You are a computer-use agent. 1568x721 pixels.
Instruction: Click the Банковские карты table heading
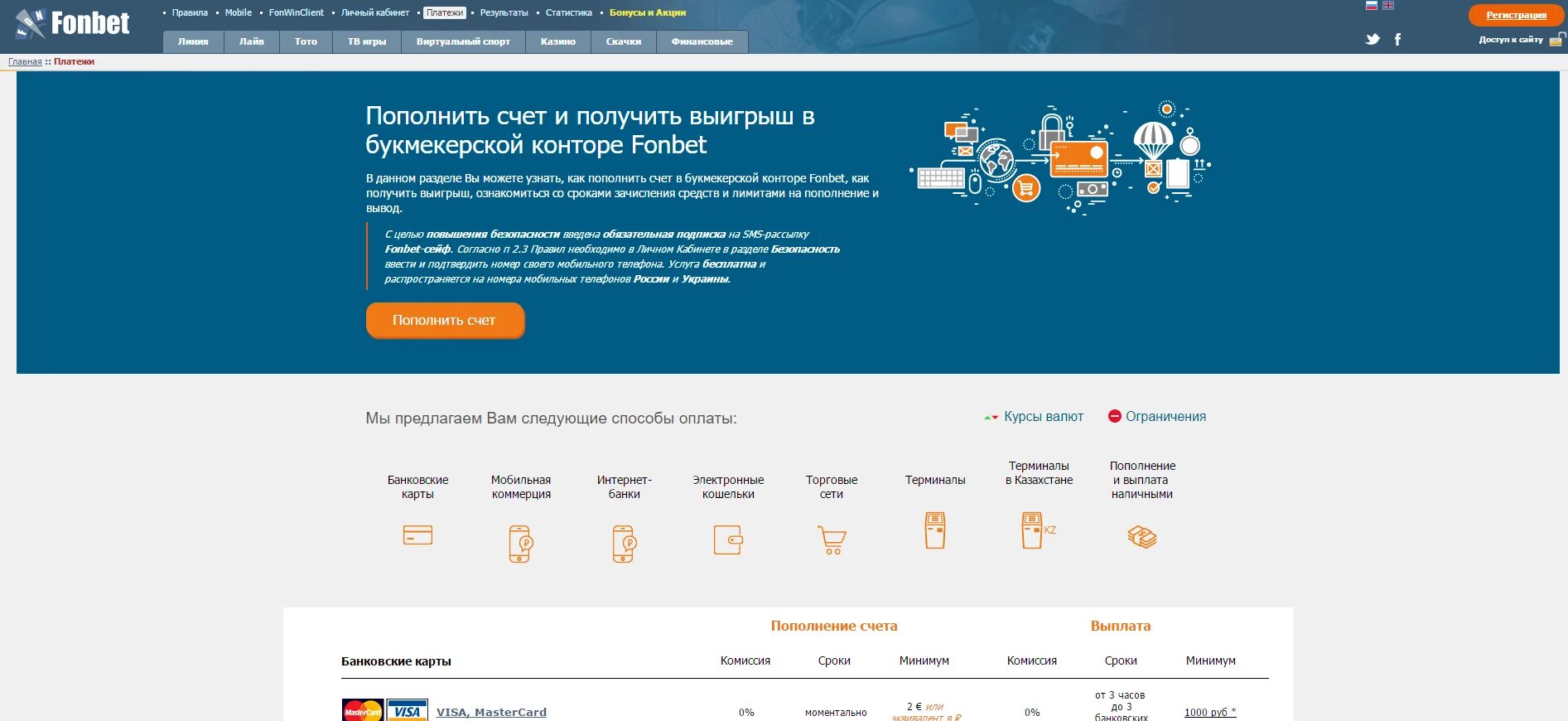tap(396, 661)
